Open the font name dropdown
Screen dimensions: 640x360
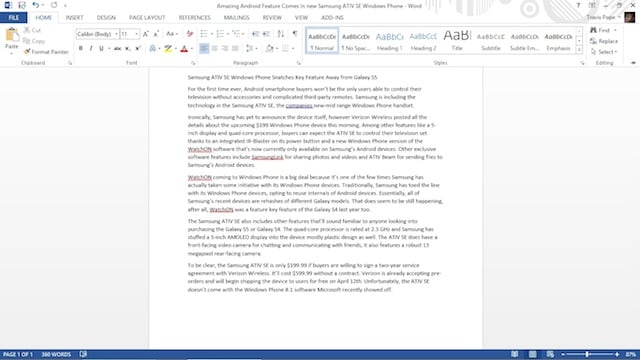(116, 34)
